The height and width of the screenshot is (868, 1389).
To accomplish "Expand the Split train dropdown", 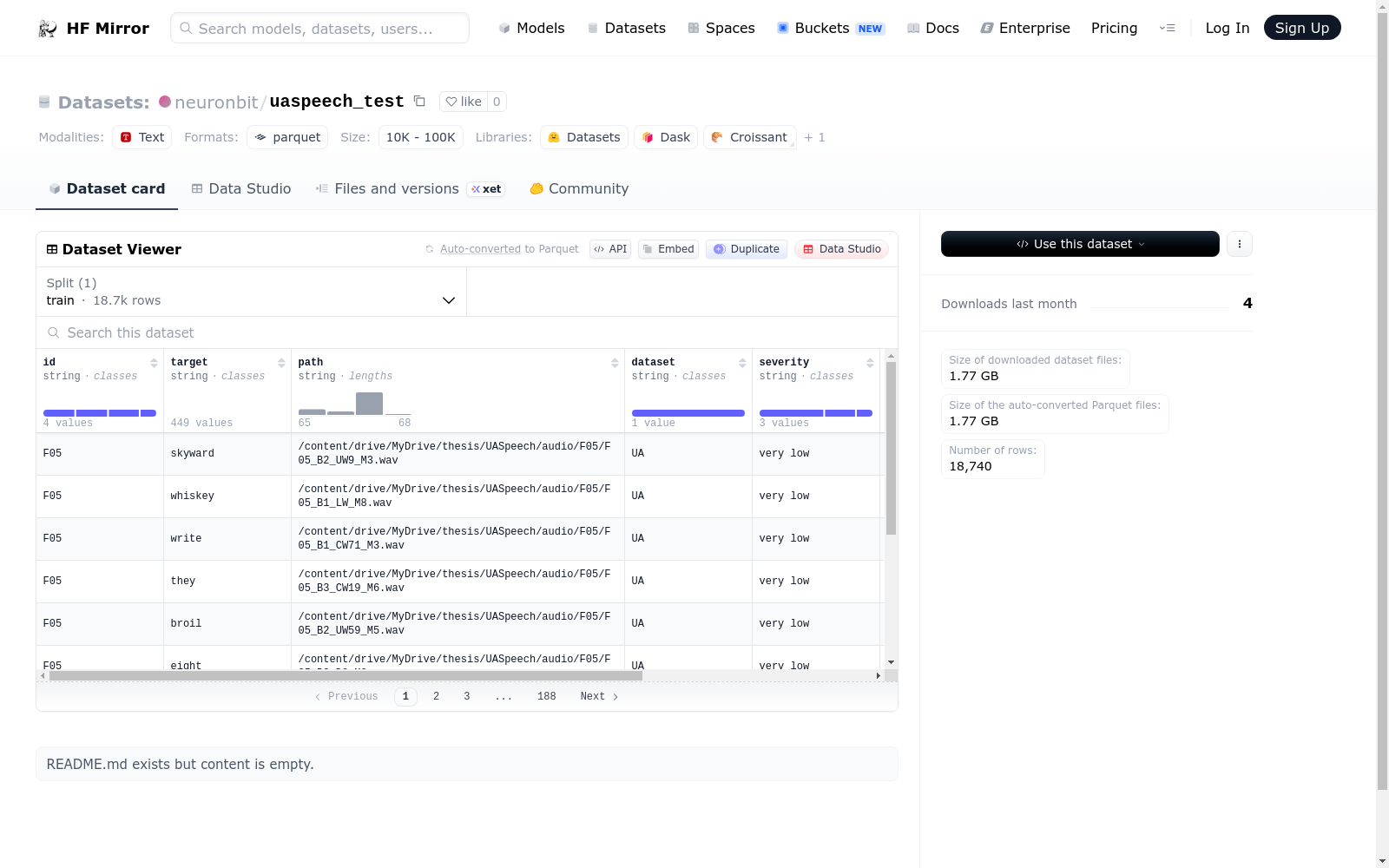I will 252,292.
